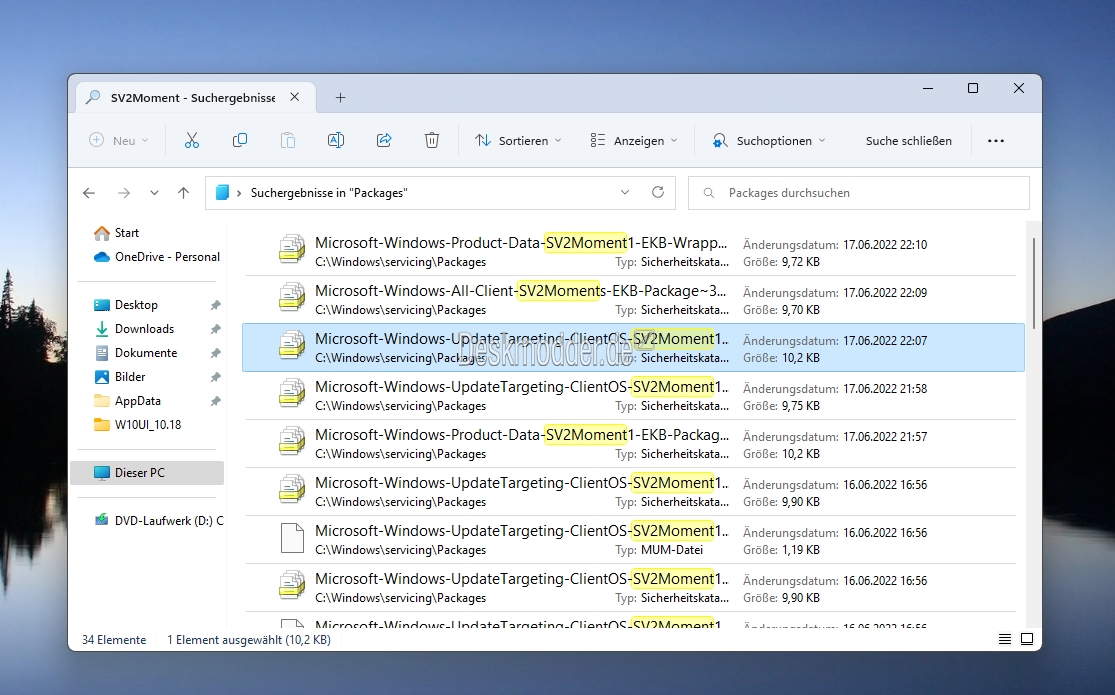Click the breadcrumb chevron before Suchergebnisse
The image size is (1115, 695).
point(239,193)
